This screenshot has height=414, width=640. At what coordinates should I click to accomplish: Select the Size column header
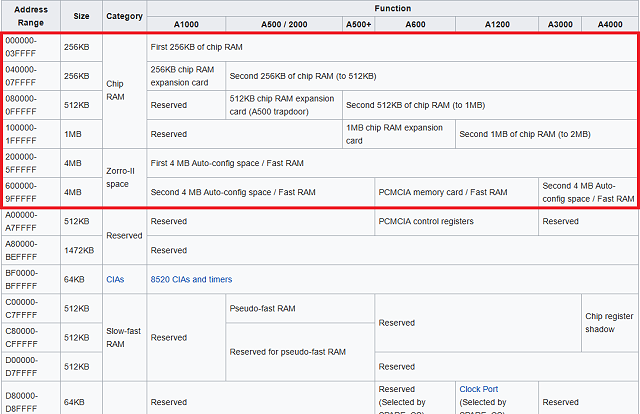coord(81,16)
